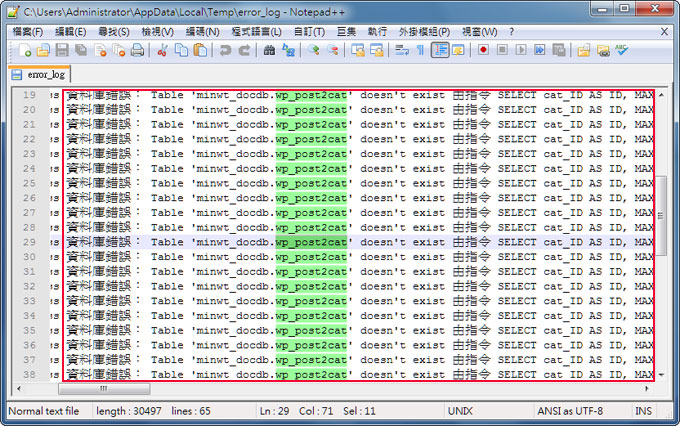Toggle the Indent Guide icon
This screenshot has width=680, height=426.
pyautogui.click(x=440, y=50)
